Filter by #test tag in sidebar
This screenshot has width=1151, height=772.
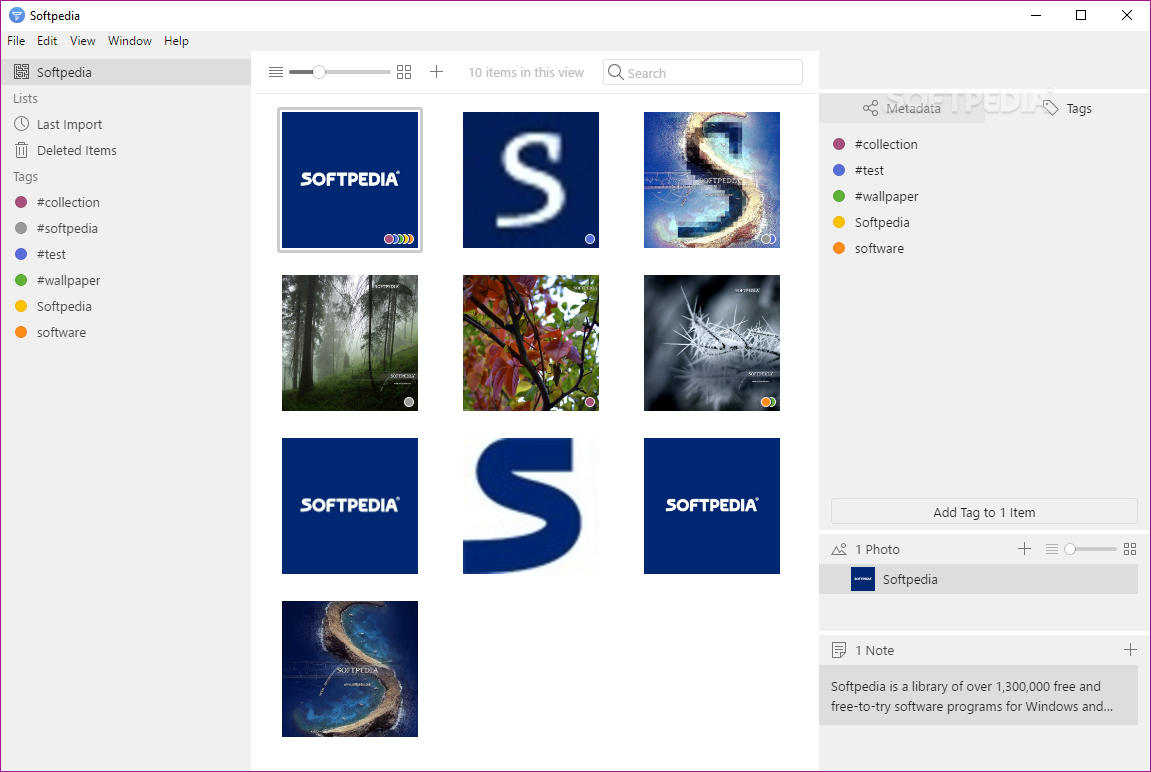click(x=126, y=255)
